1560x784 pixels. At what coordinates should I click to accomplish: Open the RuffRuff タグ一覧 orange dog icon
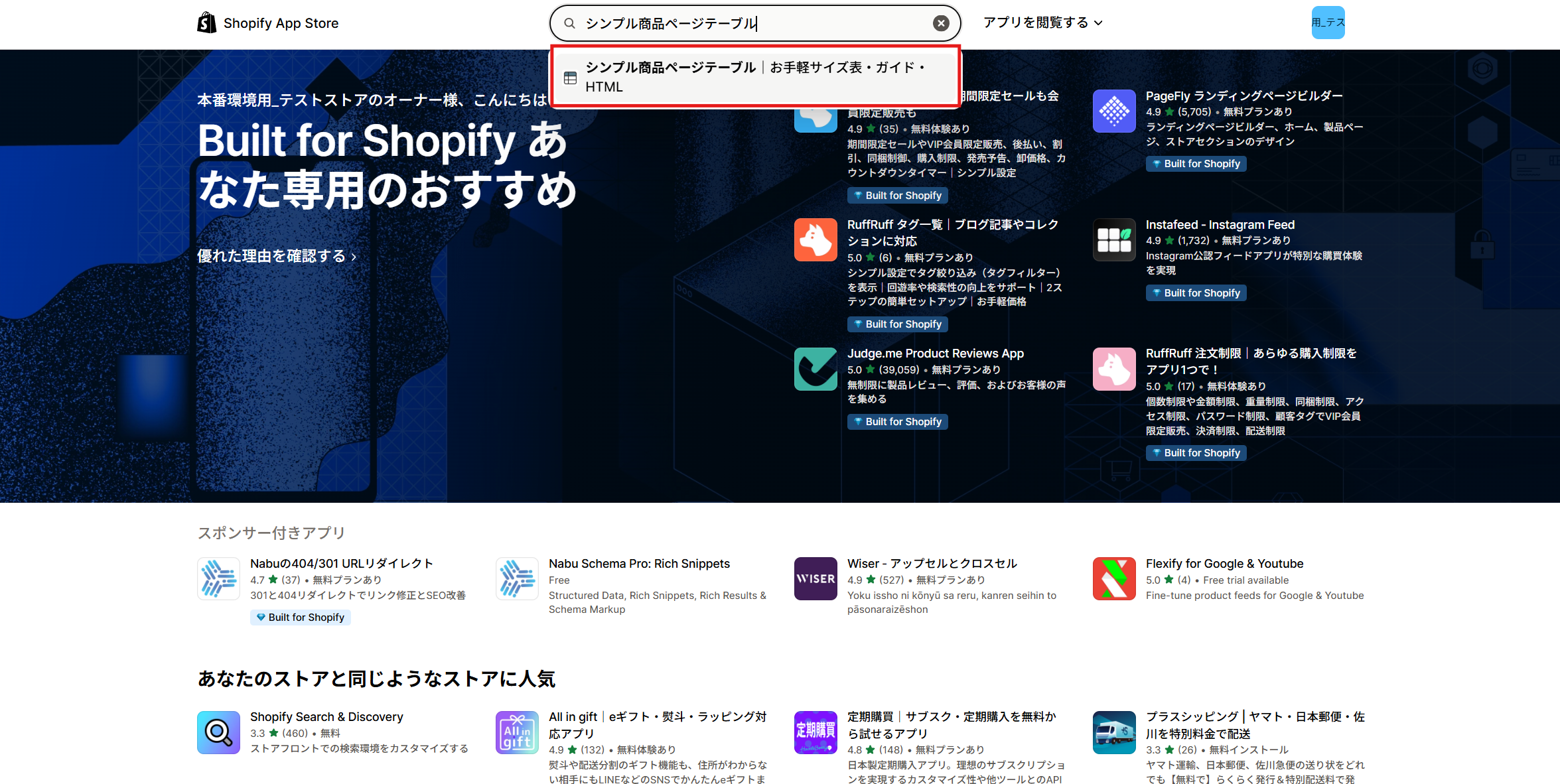click(x=815, y=239)
